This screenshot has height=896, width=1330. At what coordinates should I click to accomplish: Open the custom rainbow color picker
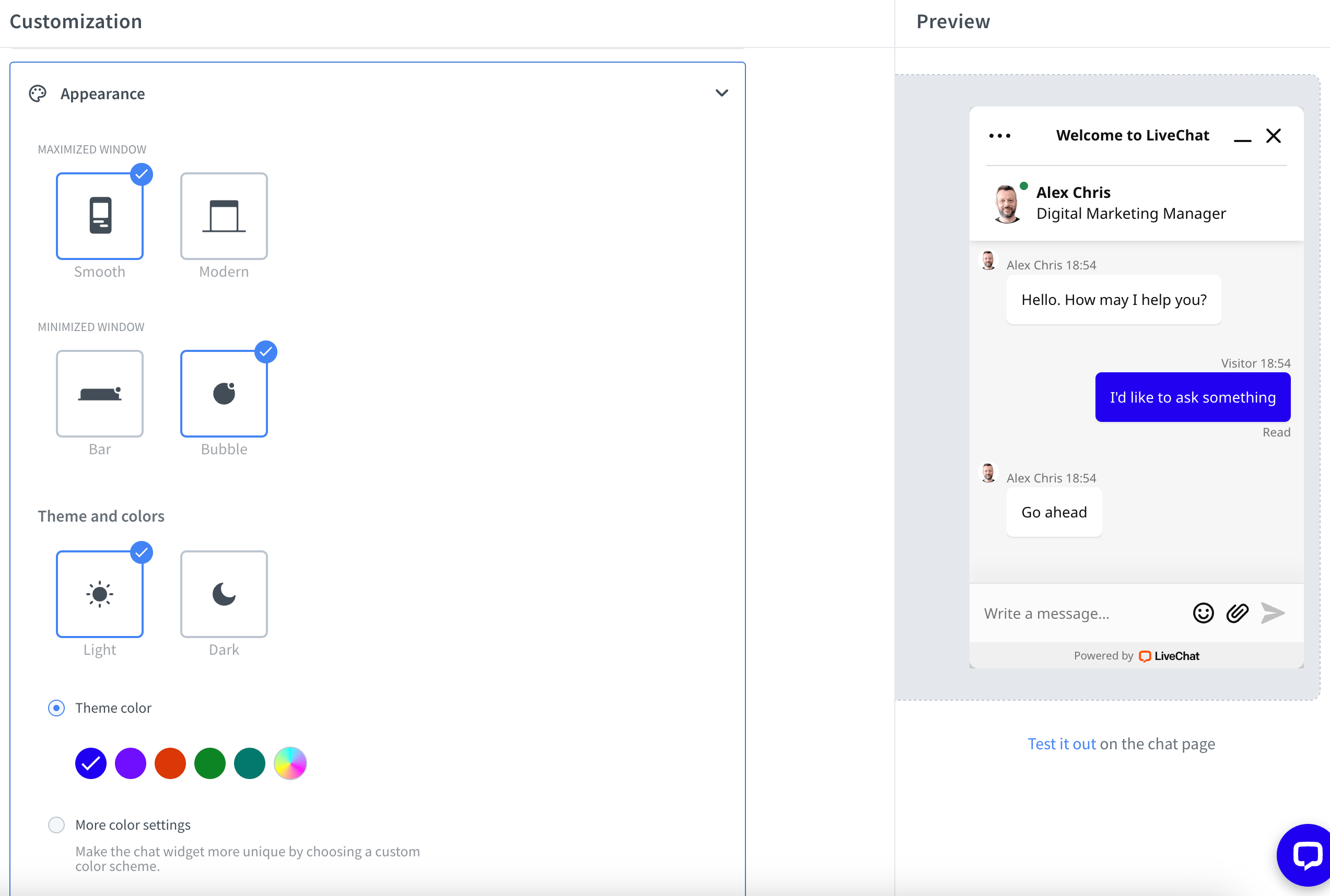290,763
